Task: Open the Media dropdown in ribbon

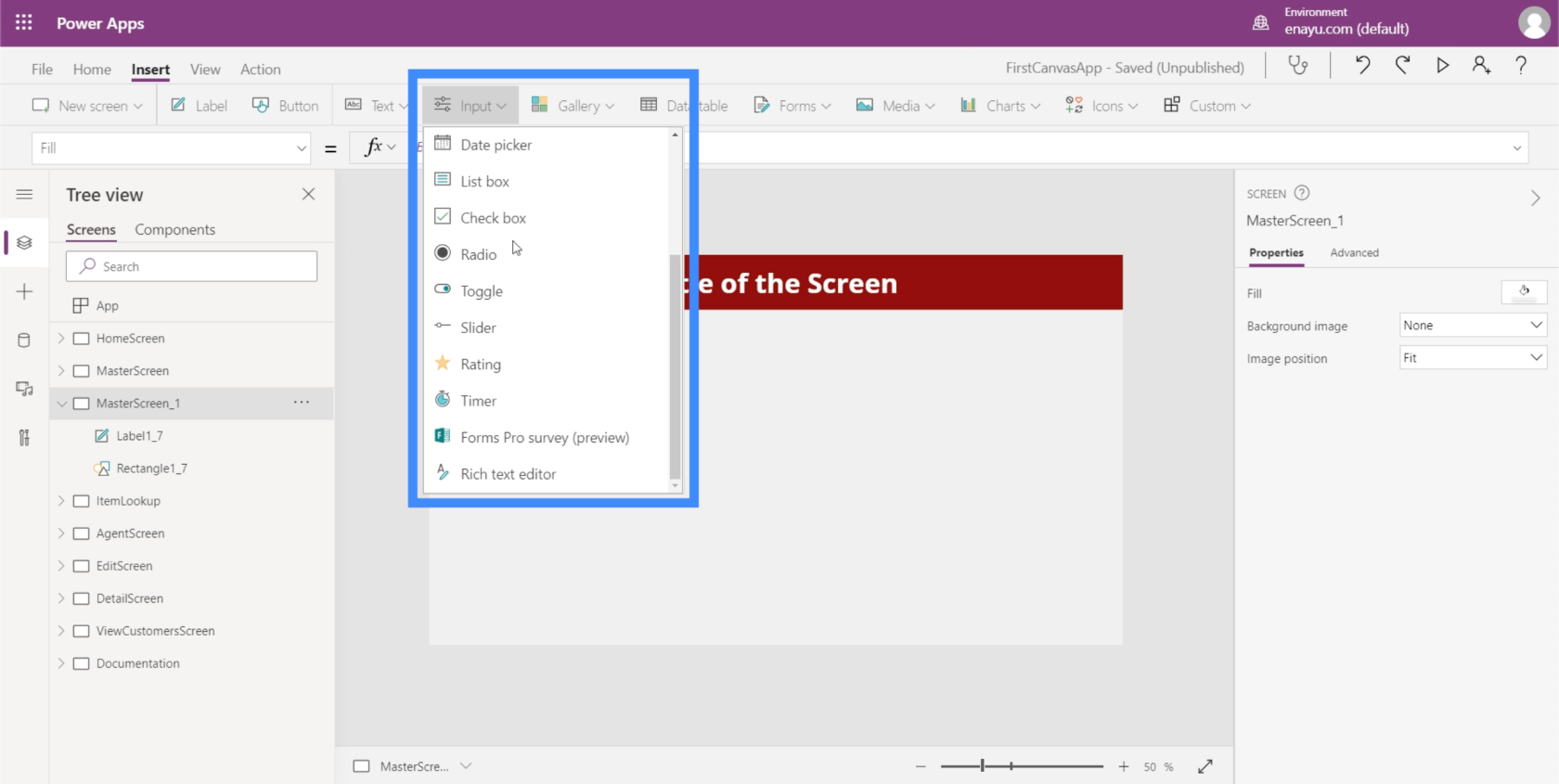Action: (x=895, y=106)
